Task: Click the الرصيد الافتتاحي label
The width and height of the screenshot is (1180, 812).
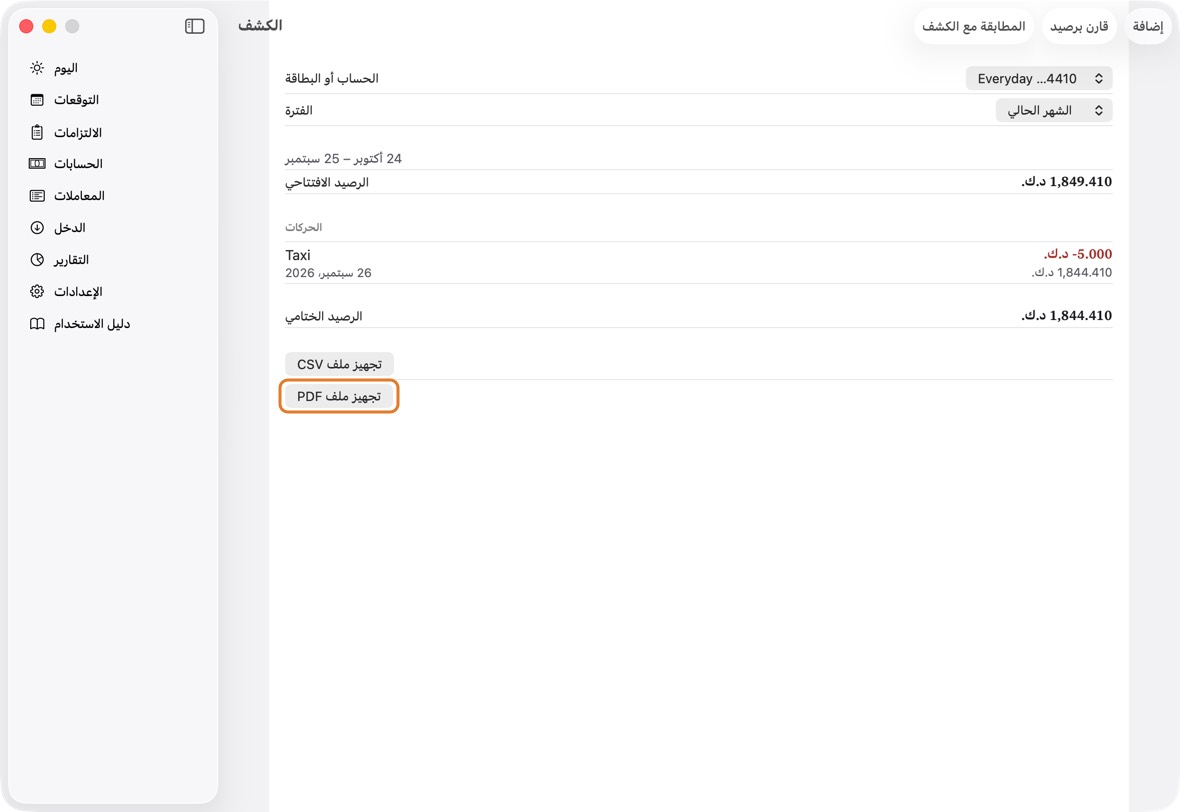Action: click(327, 182)
